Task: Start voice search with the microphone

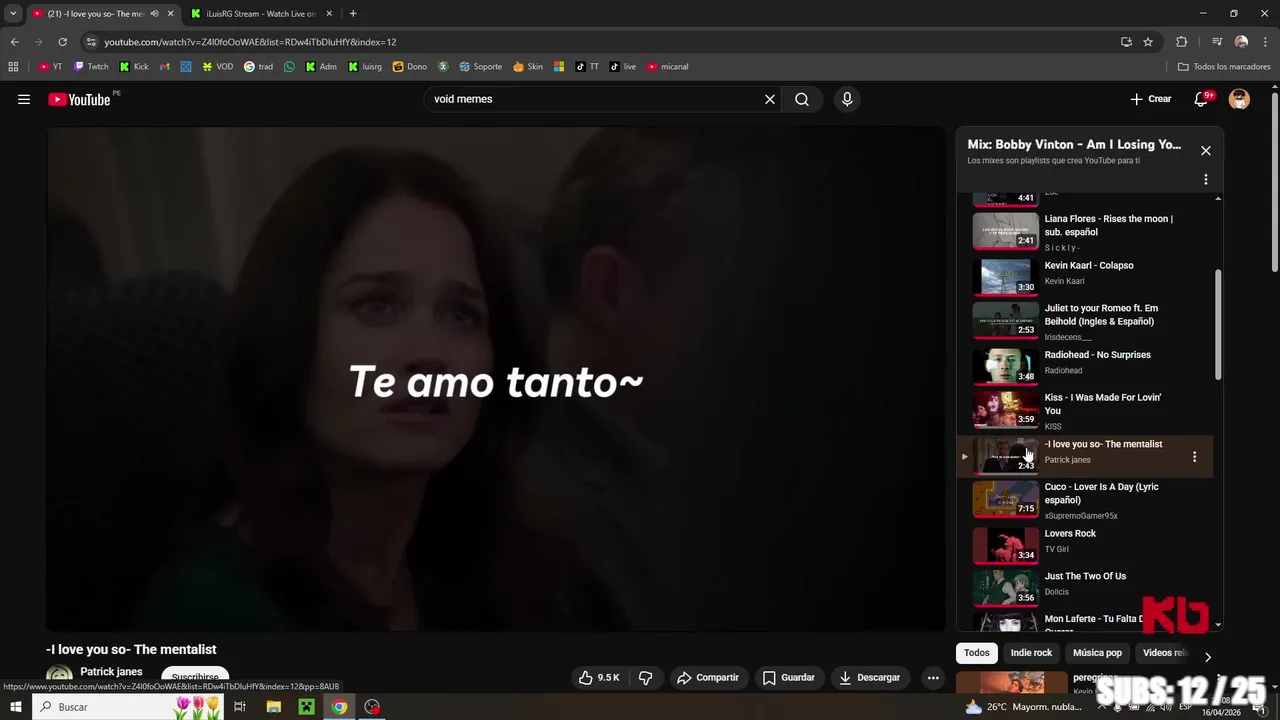Action: click(x=847, y=99)
